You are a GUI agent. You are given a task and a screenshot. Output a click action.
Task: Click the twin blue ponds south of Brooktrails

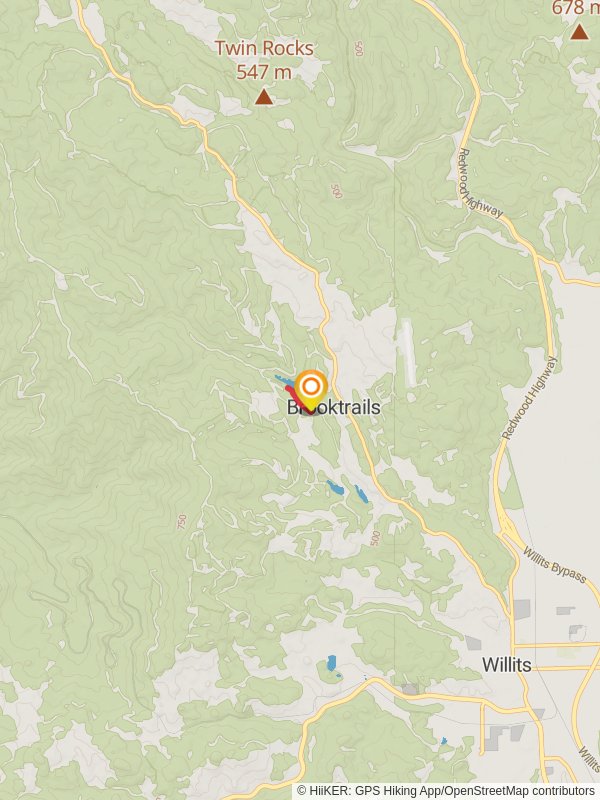tap(347, 491)
